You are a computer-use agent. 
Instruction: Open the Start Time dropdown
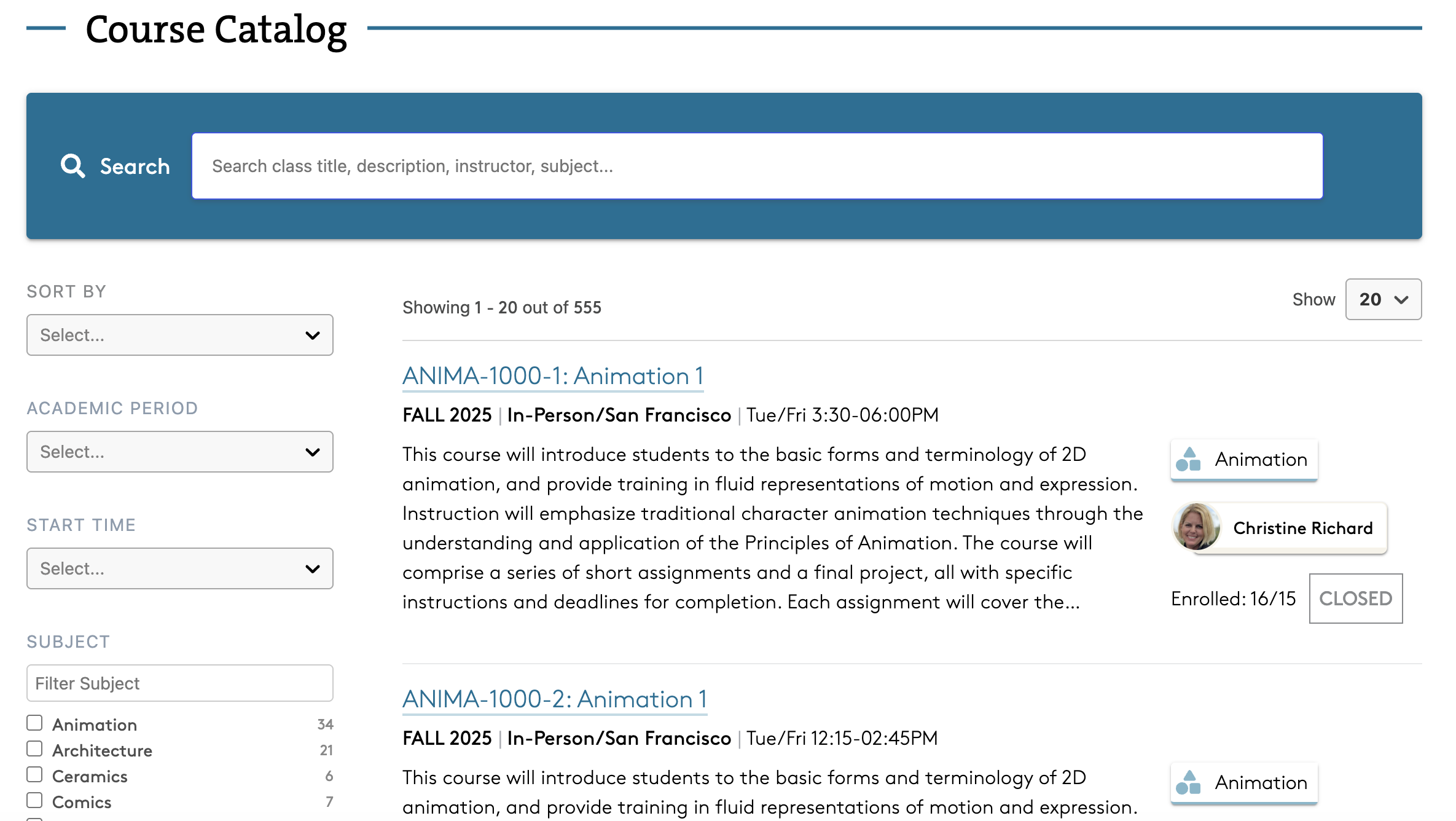click(179, 568)
